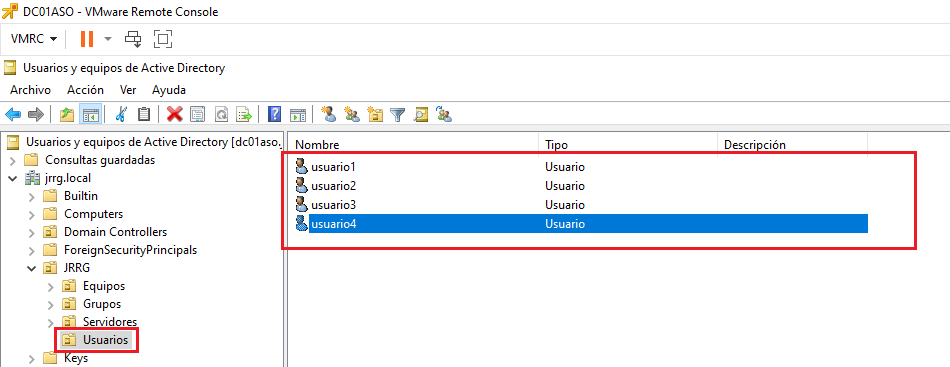The image size is (950, 367).
Task: Open the power options arrow beside pause
Action: tap(108, 39)
